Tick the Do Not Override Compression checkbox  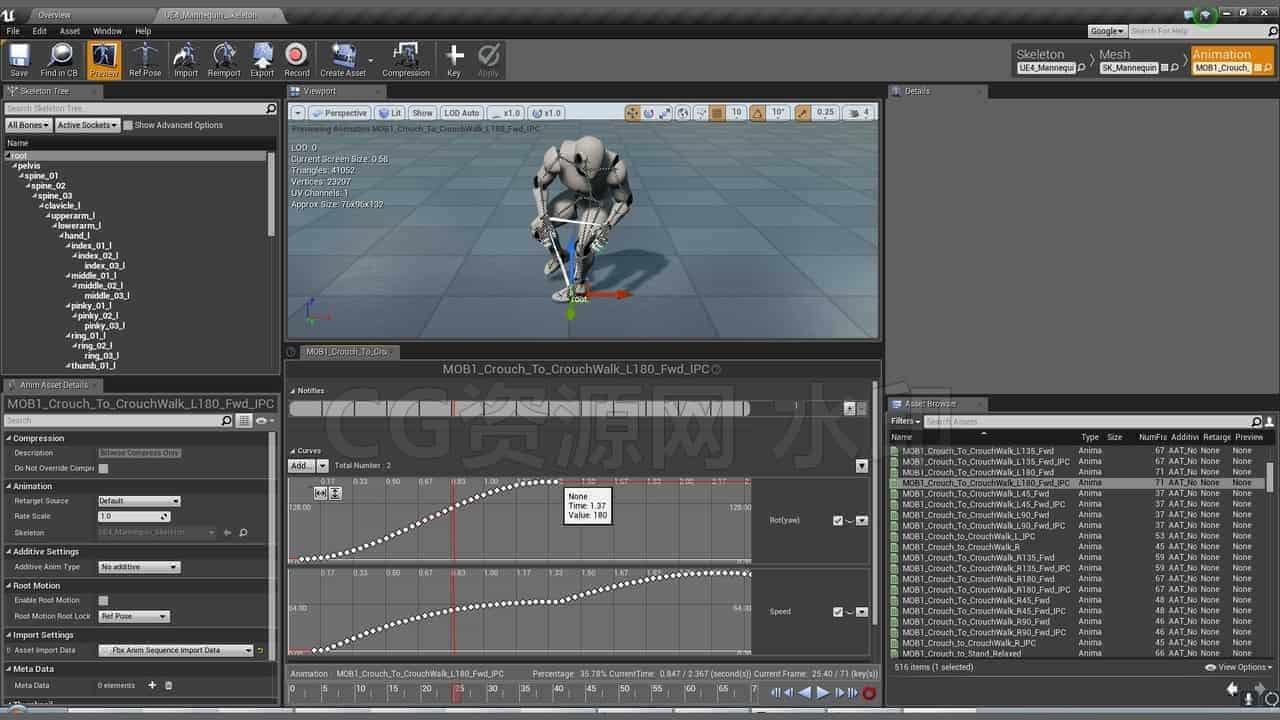click(103, 468)
